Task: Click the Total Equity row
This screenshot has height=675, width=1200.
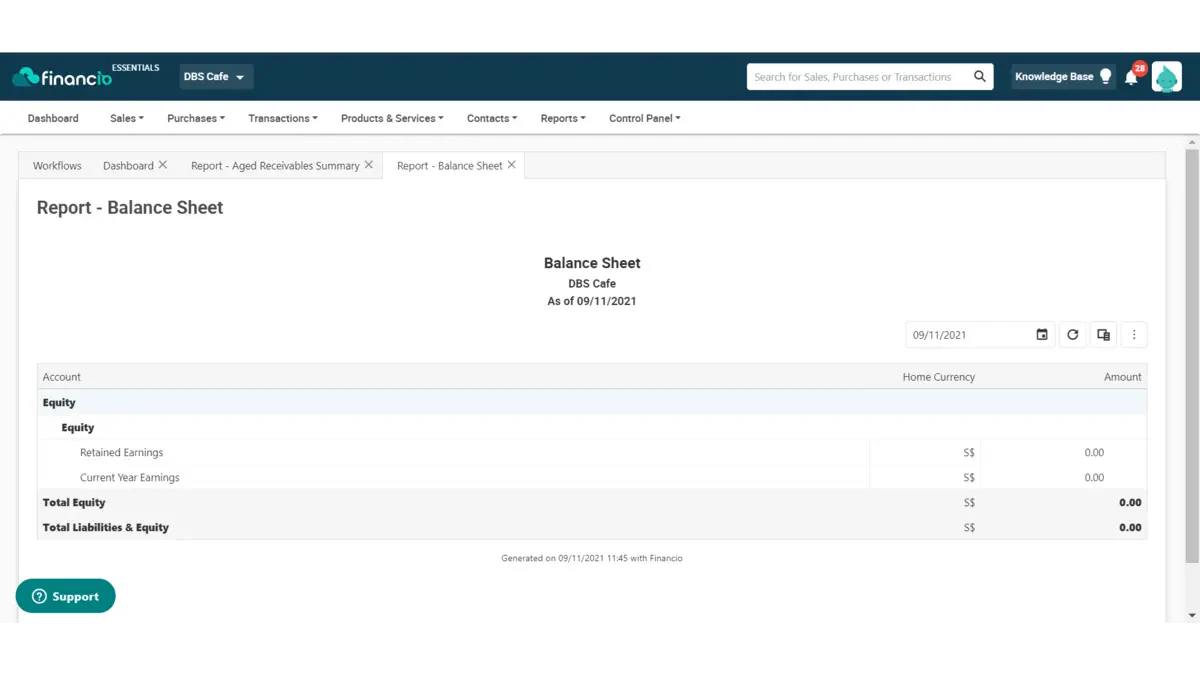Action: [x=592, y=503]
